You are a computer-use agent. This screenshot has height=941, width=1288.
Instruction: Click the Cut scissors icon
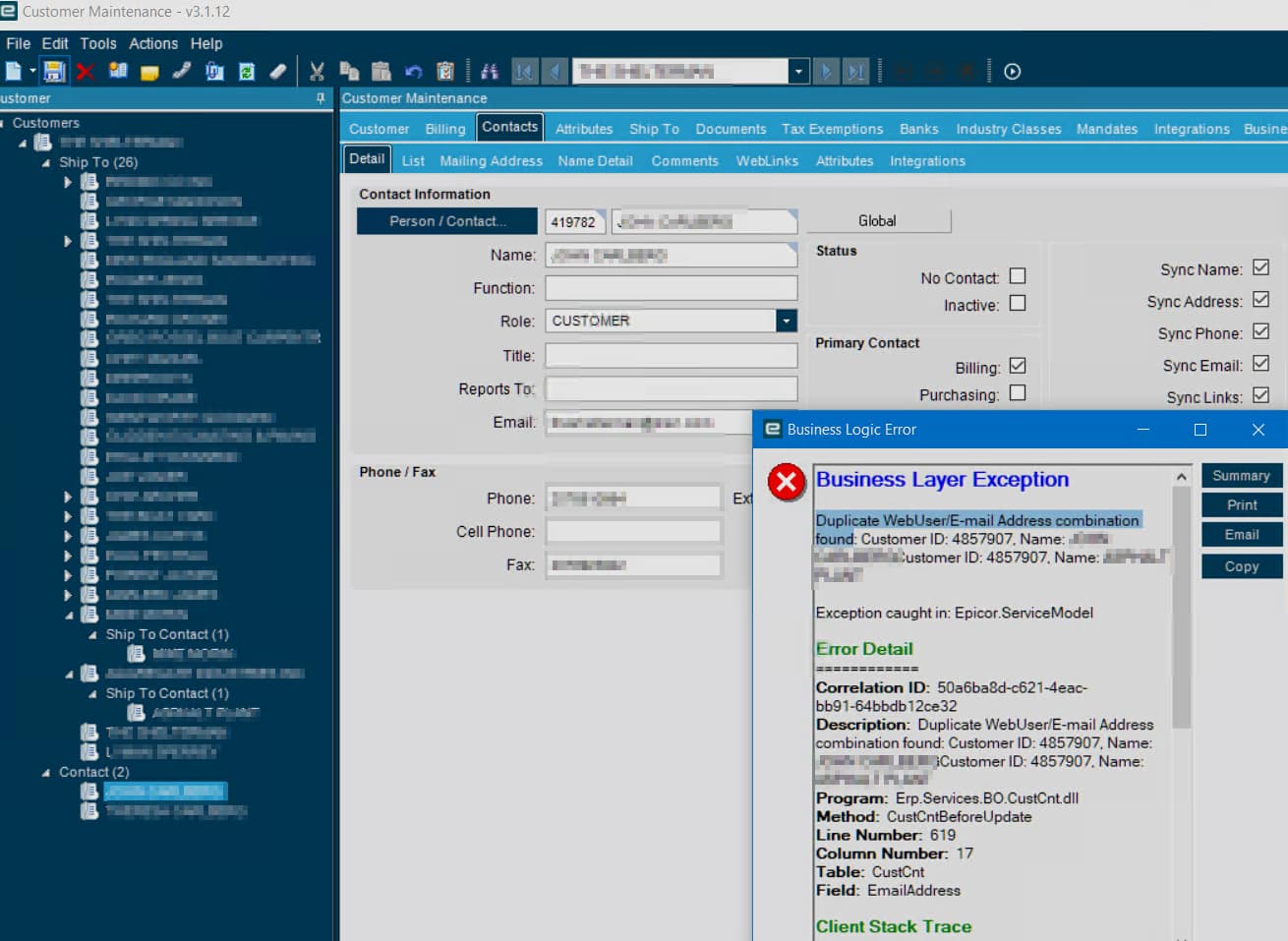coord(317,72)
